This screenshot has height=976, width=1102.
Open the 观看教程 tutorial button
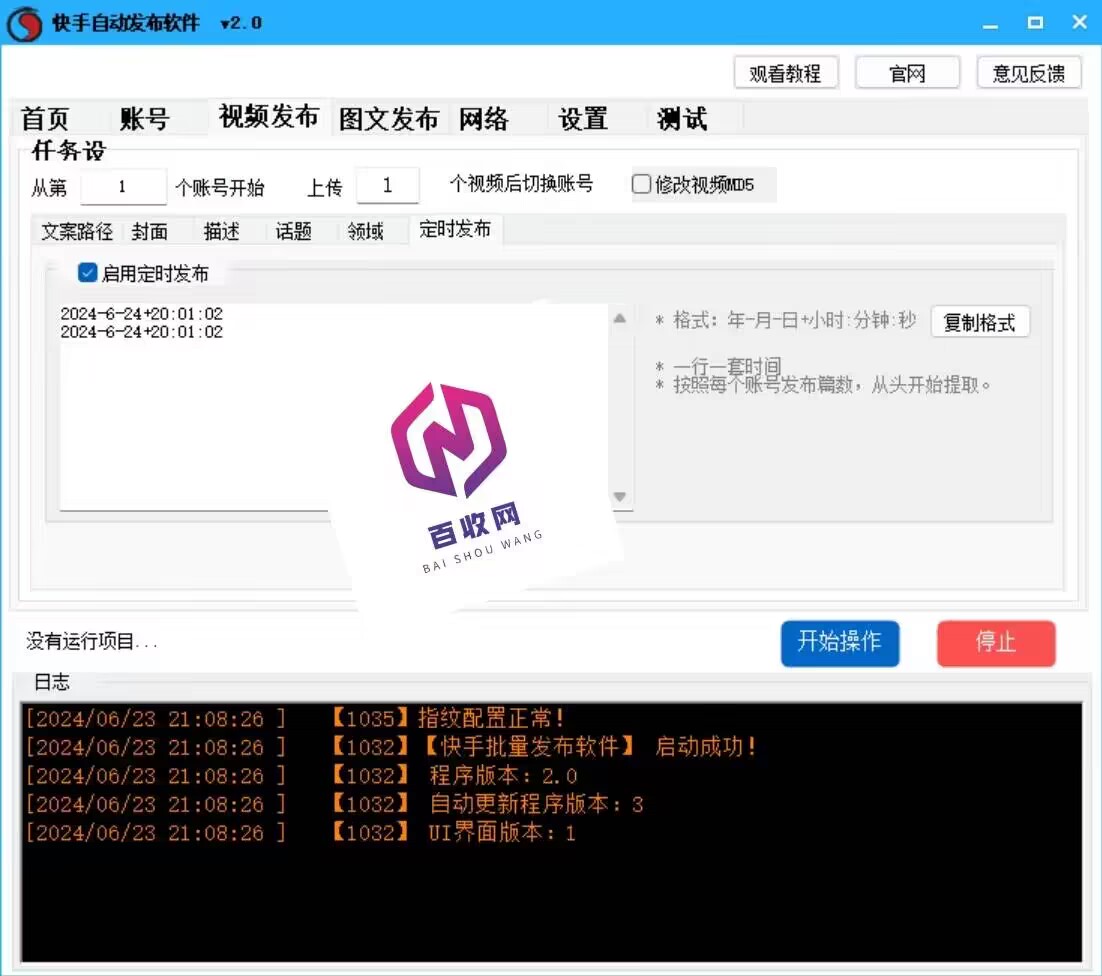[x=786, y=73]
